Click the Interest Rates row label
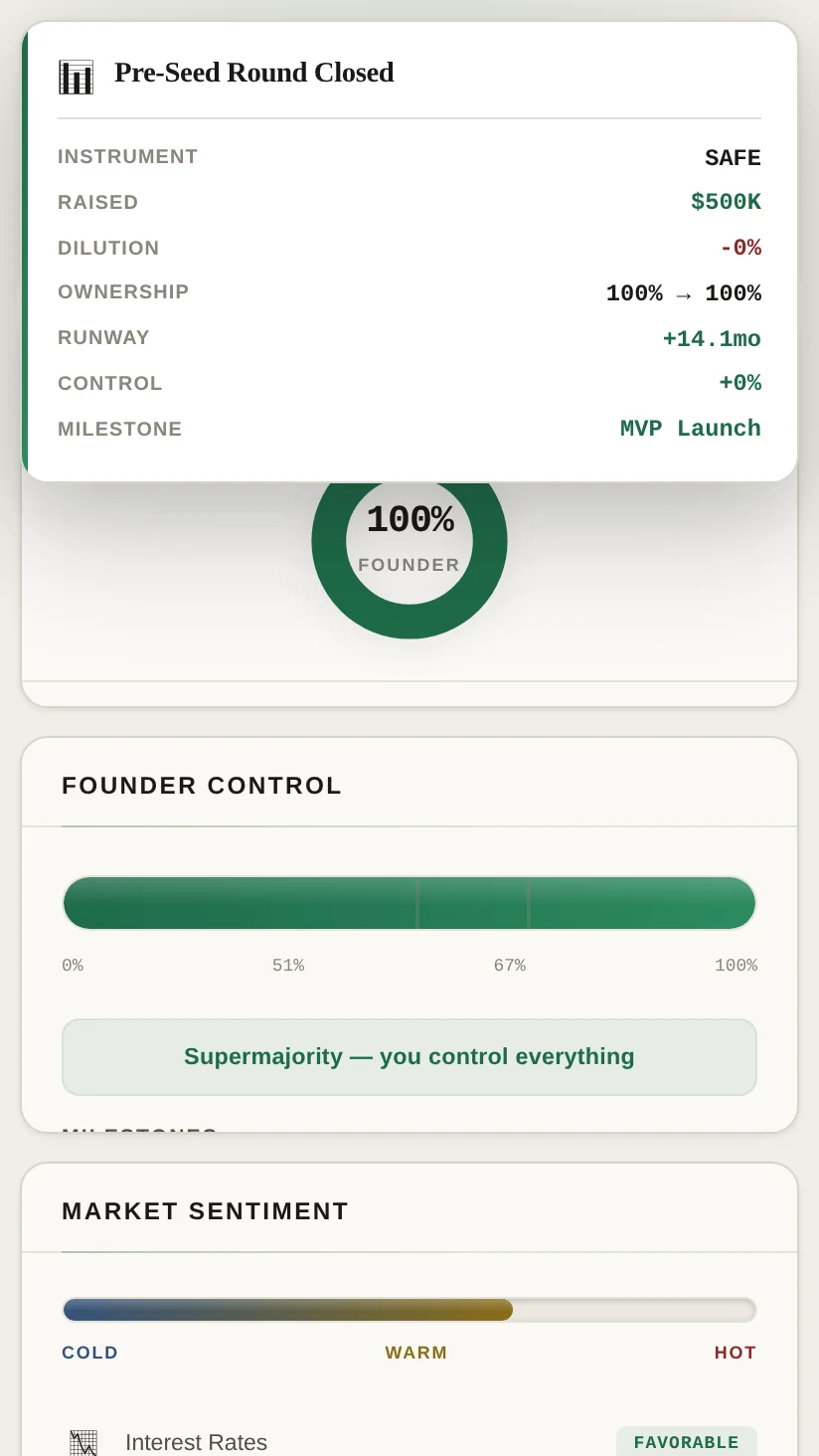The height and width of the screenshot is (1456, 819). point(196,1442)
